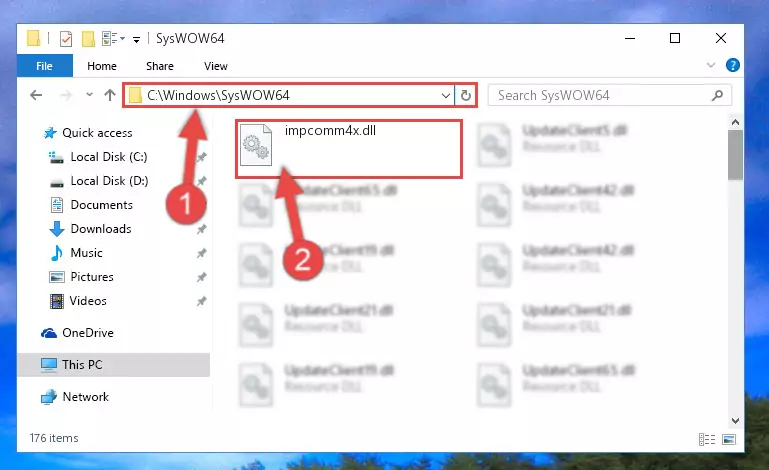Open the Help question mark icon

coord(733,65)
